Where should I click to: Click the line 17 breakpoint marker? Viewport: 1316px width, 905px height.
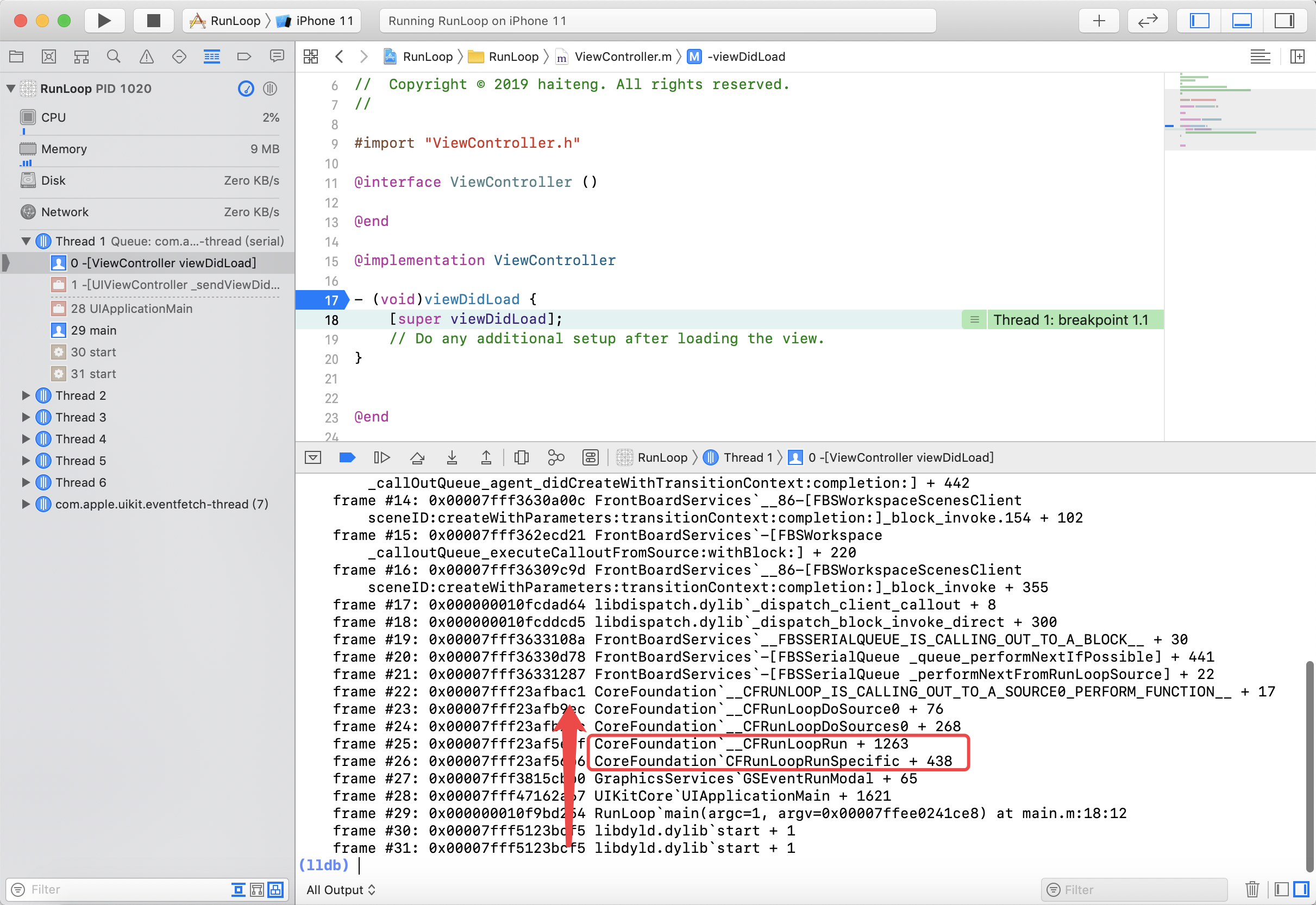323,300
